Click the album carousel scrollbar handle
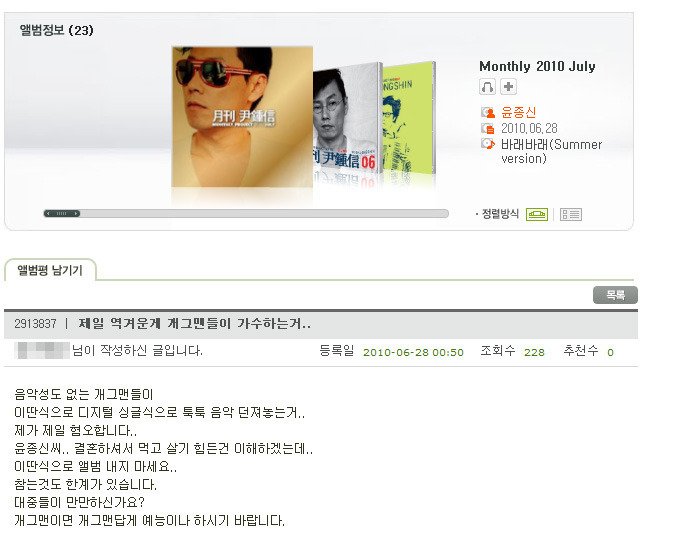The image size is (690, 544). click(x=62, y=213)
